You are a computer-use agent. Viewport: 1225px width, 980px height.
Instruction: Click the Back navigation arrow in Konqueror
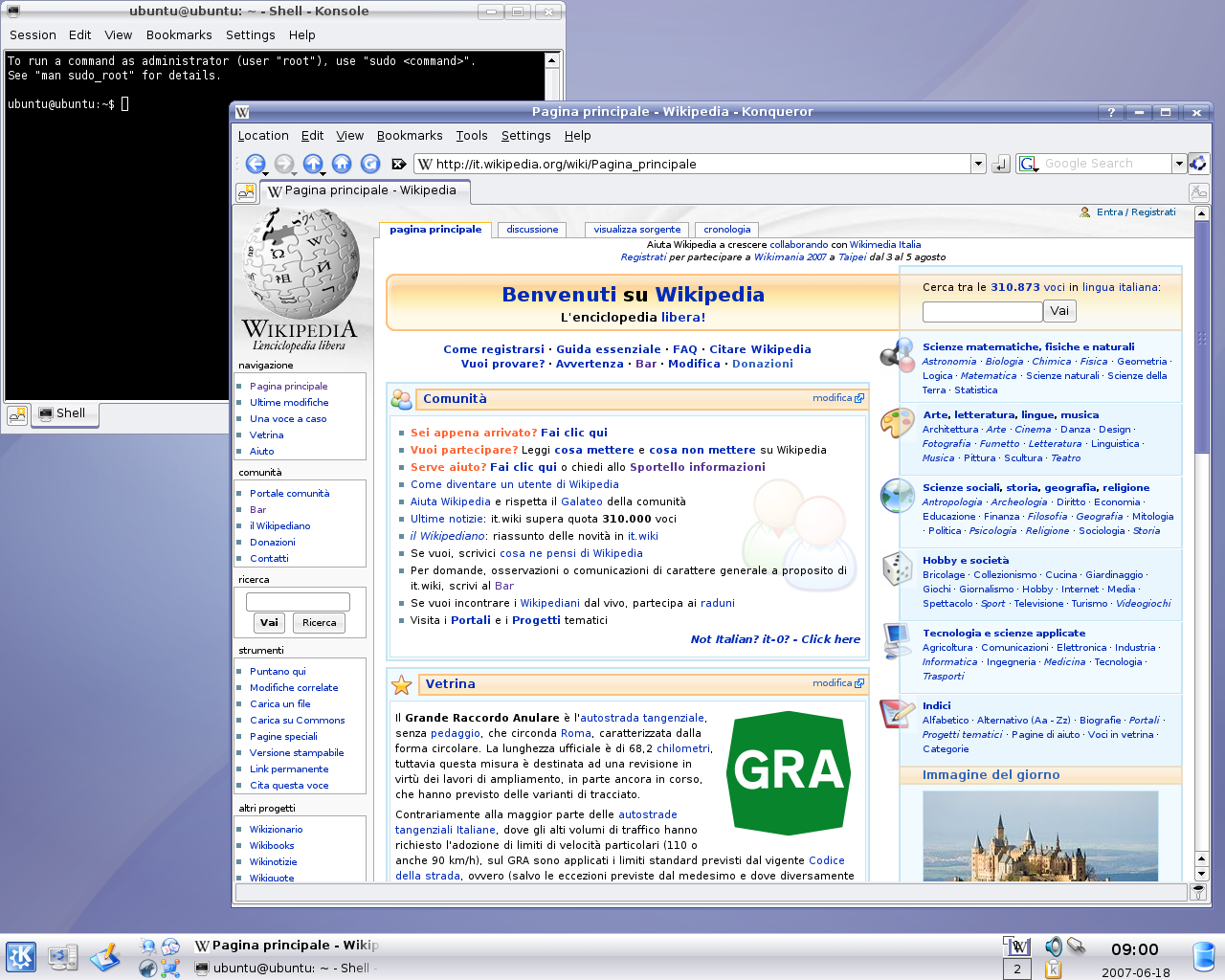pyautogui.click(x=255, y=164)
